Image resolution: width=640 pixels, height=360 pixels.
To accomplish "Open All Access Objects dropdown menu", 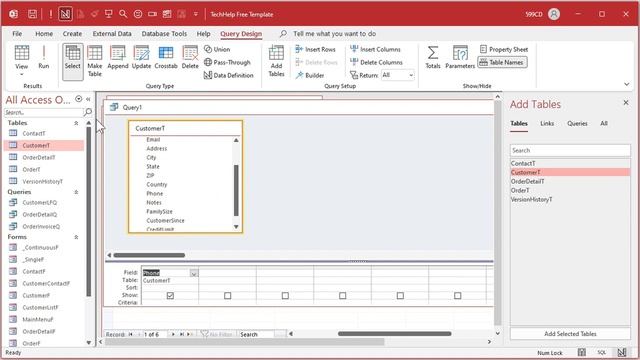I will tap(79, 99).
